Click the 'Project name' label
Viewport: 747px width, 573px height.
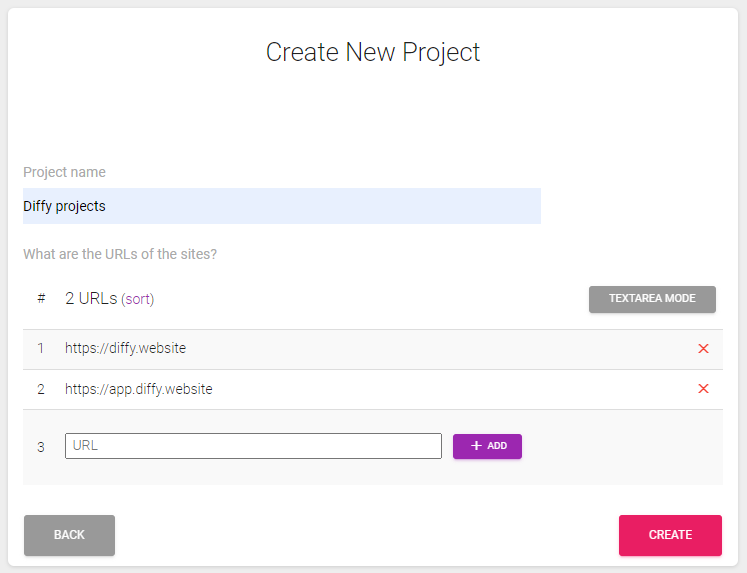(64, 172)
